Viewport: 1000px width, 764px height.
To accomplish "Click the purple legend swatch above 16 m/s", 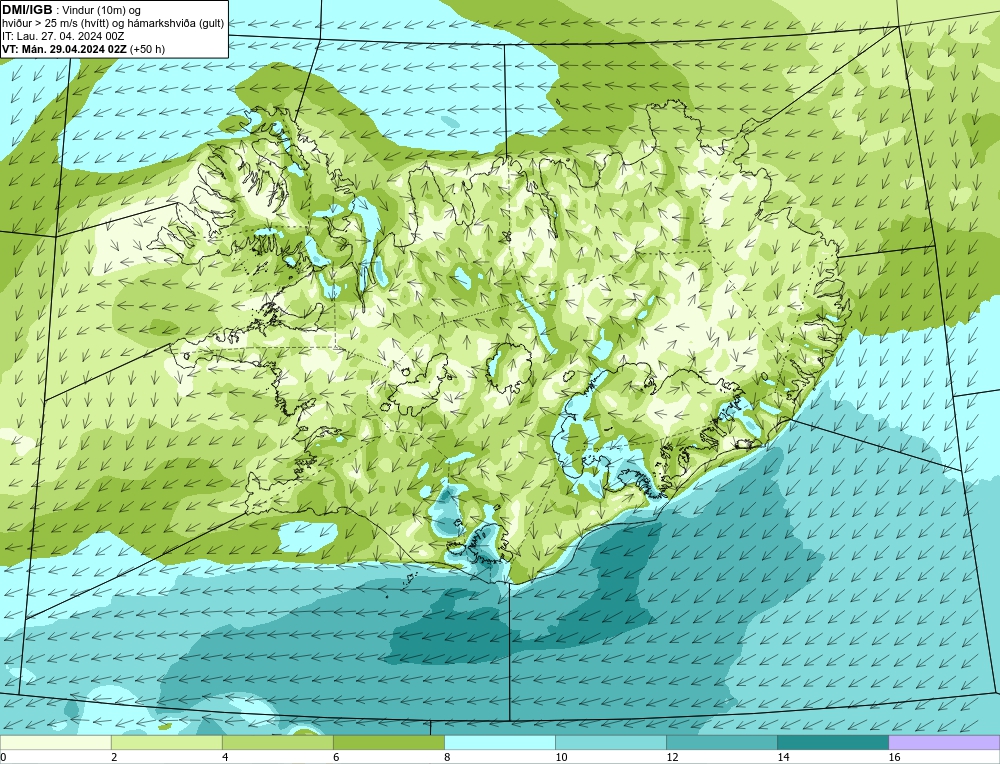I will pos(944,742).
